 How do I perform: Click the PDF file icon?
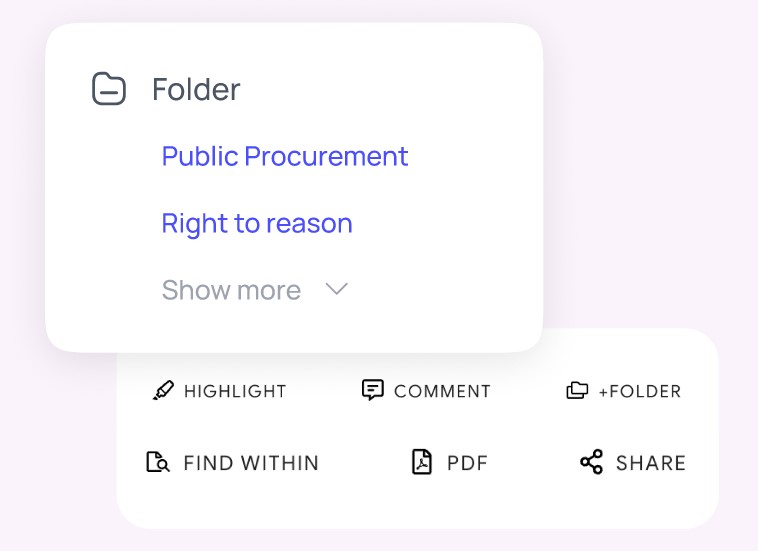pos(422,462)
